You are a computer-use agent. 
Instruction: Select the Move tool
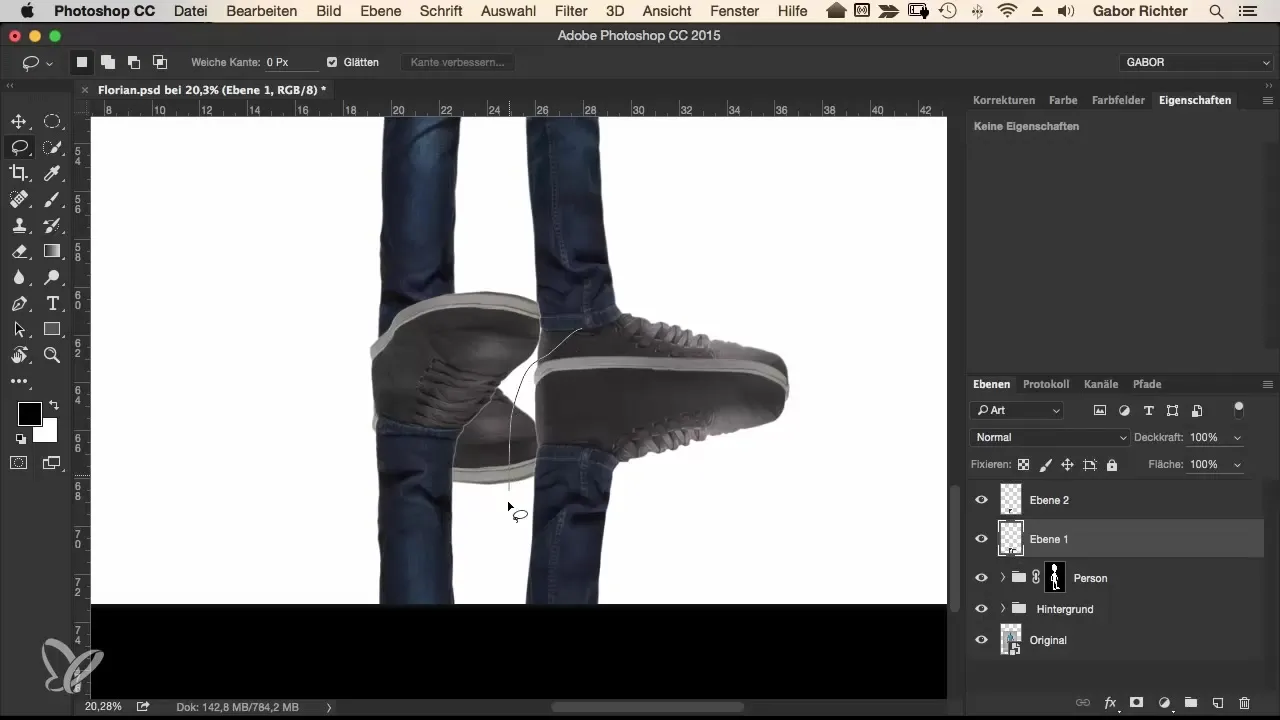pyautogui.click(x=19, y=122)
